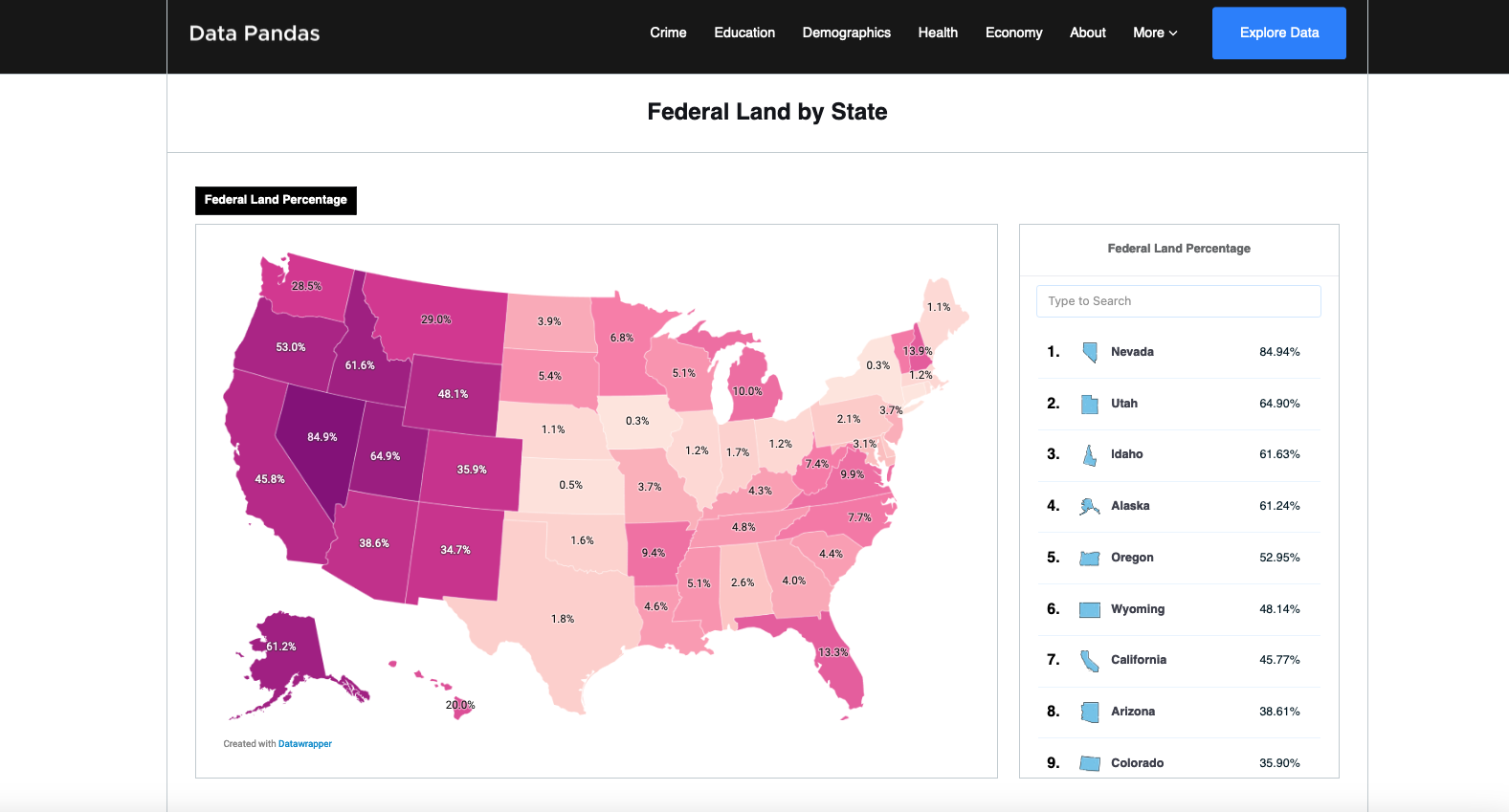Screen dimensions: 1509x812
Task: Select the Federal Land Percentage tab
Action: pos(276,200)
